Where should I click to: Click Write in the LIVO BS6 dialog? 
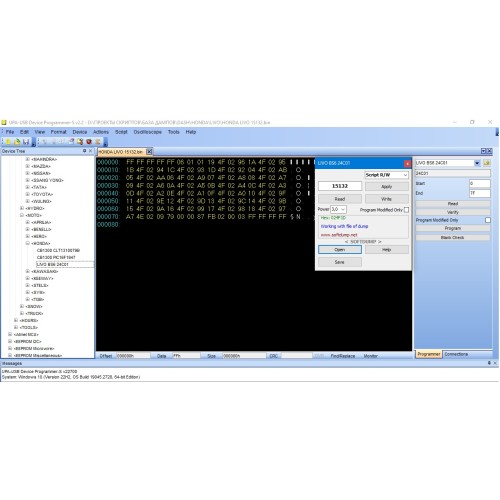click(387, 199)
